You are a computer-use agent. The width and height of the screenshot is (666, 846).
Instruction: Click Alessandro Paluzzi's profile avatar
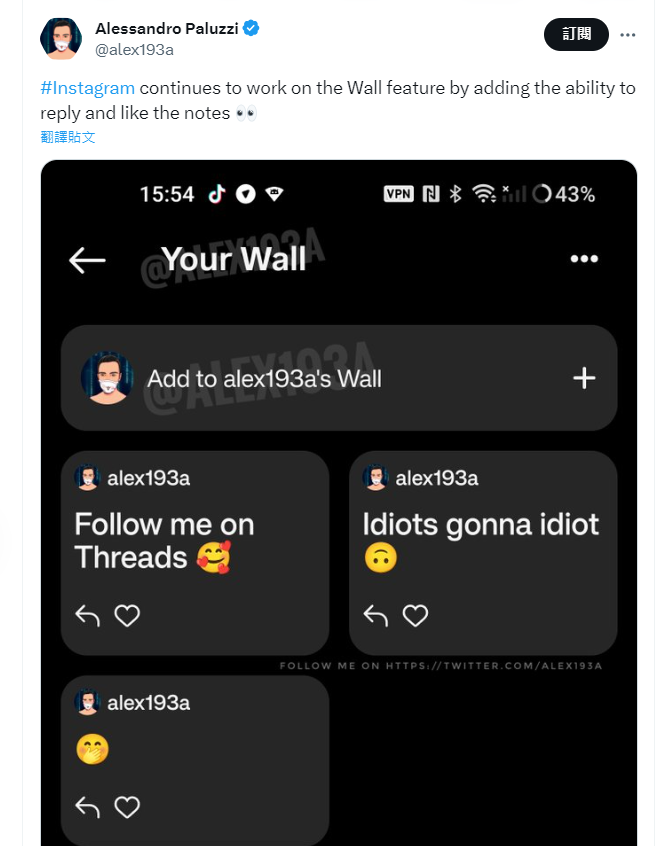pos(61,38)
